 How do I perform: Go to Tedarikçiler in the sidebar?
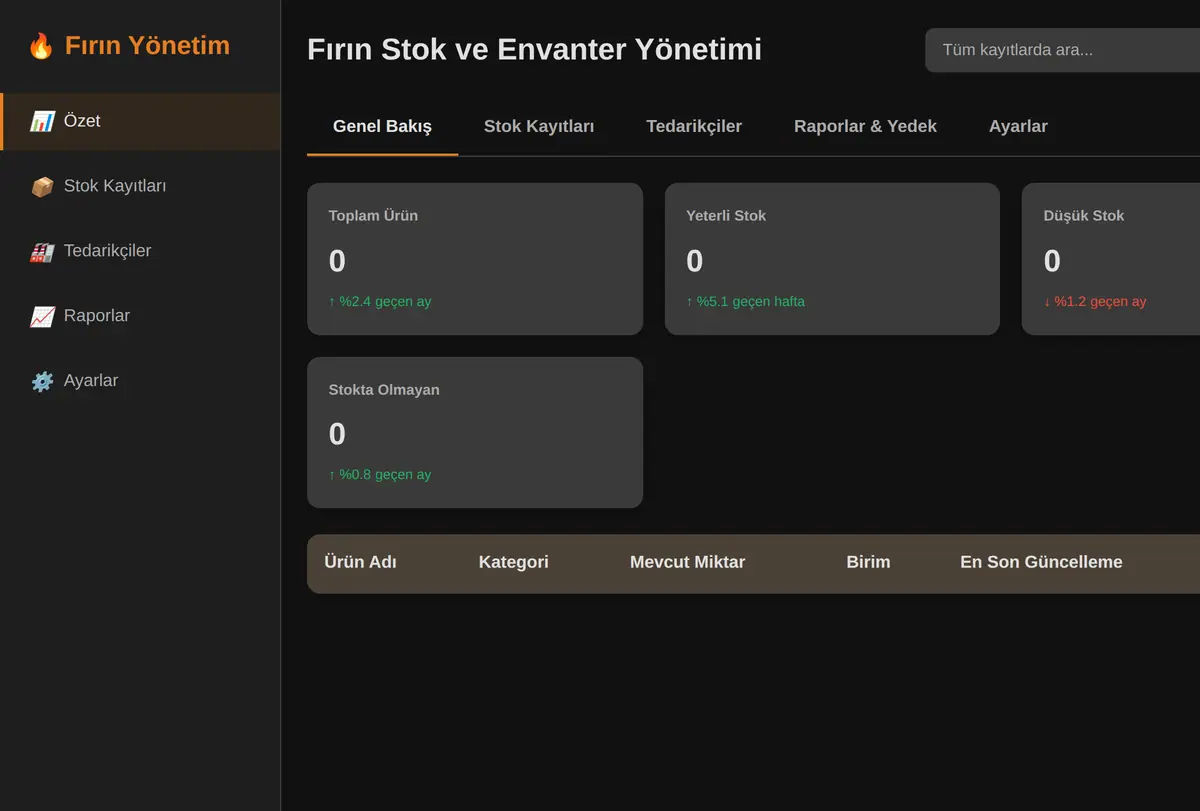click(x=140, y=252)
